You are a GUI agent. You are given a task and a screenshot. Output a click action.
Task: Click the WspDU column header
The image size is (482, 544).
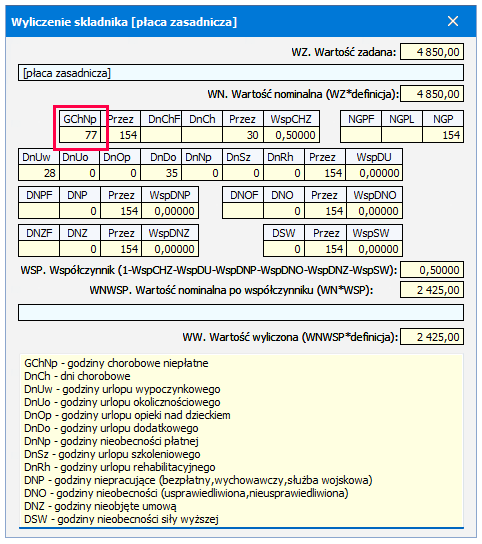tap(374, 157)
